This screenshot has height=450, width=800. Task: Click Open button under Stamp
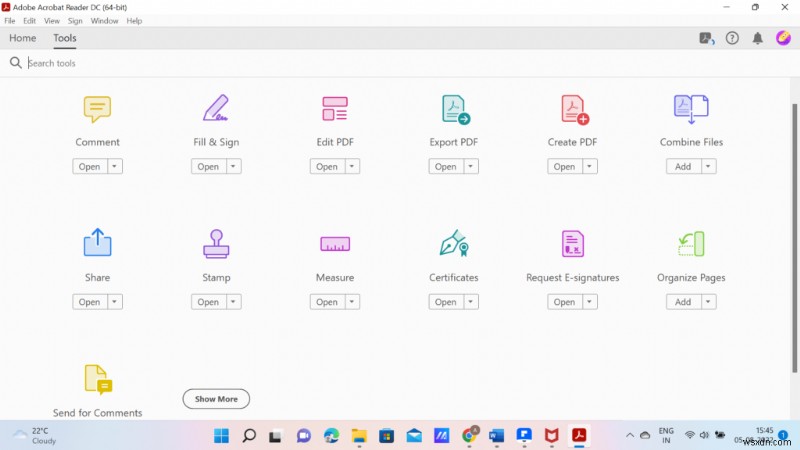pyautogui.click(x=209, y=302)
